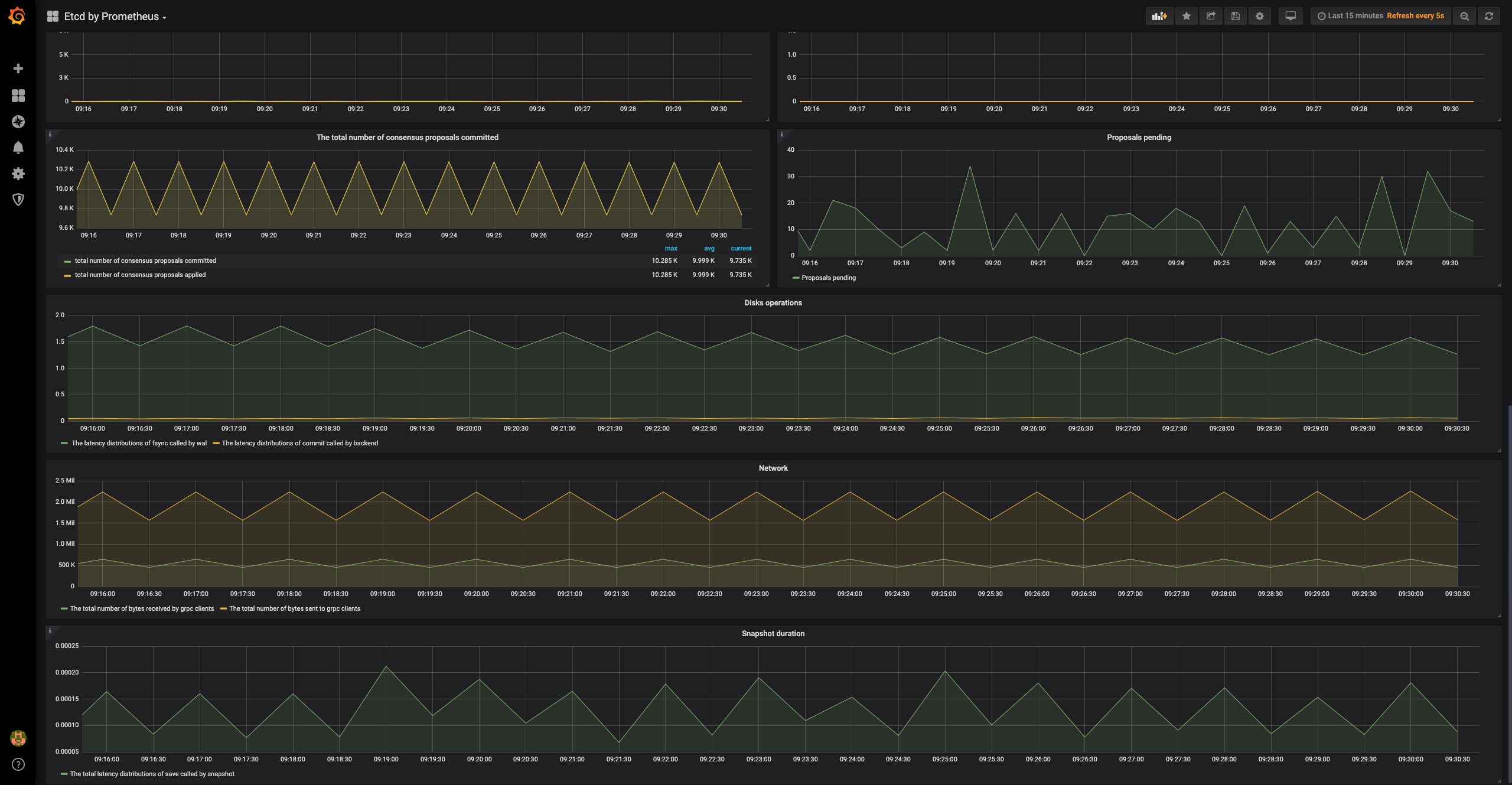Save the dashboard with disk icon
1512x785 pixels.
[x=1235, y=16]
